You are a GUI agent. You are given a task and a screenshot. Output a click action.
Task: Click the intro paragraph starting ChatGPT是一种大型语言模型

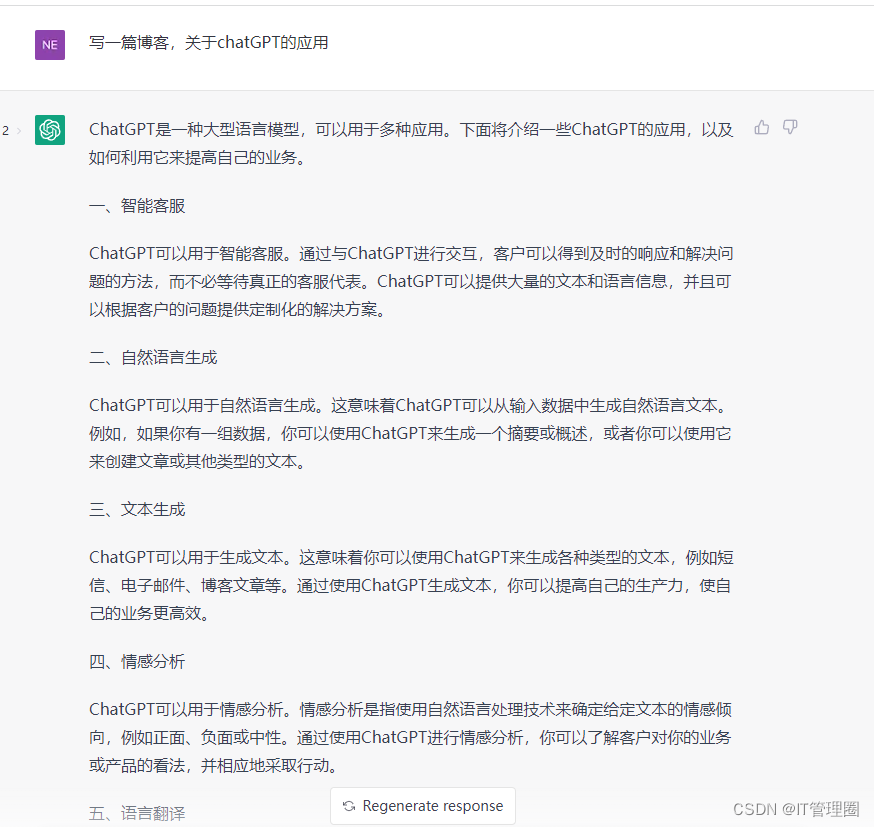click(411, 144)
